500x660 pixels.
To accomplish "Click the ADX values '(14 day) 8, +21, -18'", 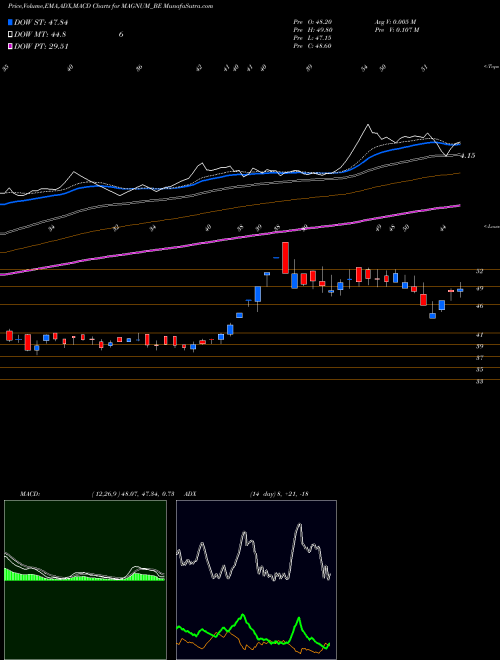I will click(x=279, y=494).
